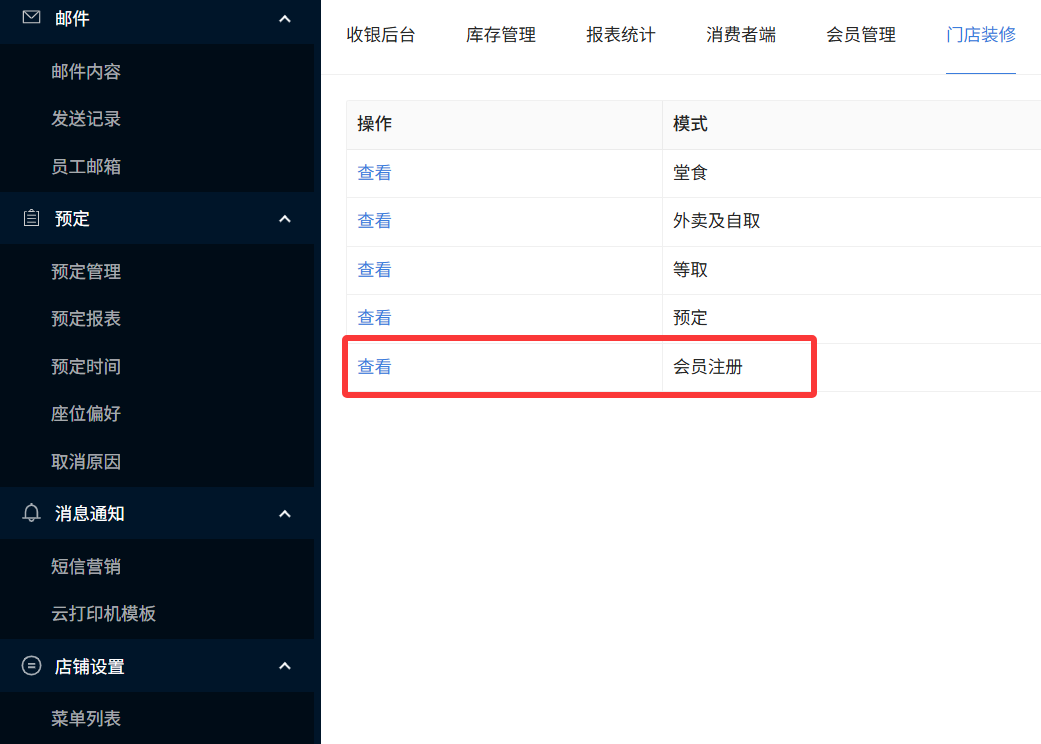Select 预定管理 in the sidebar

86,272
